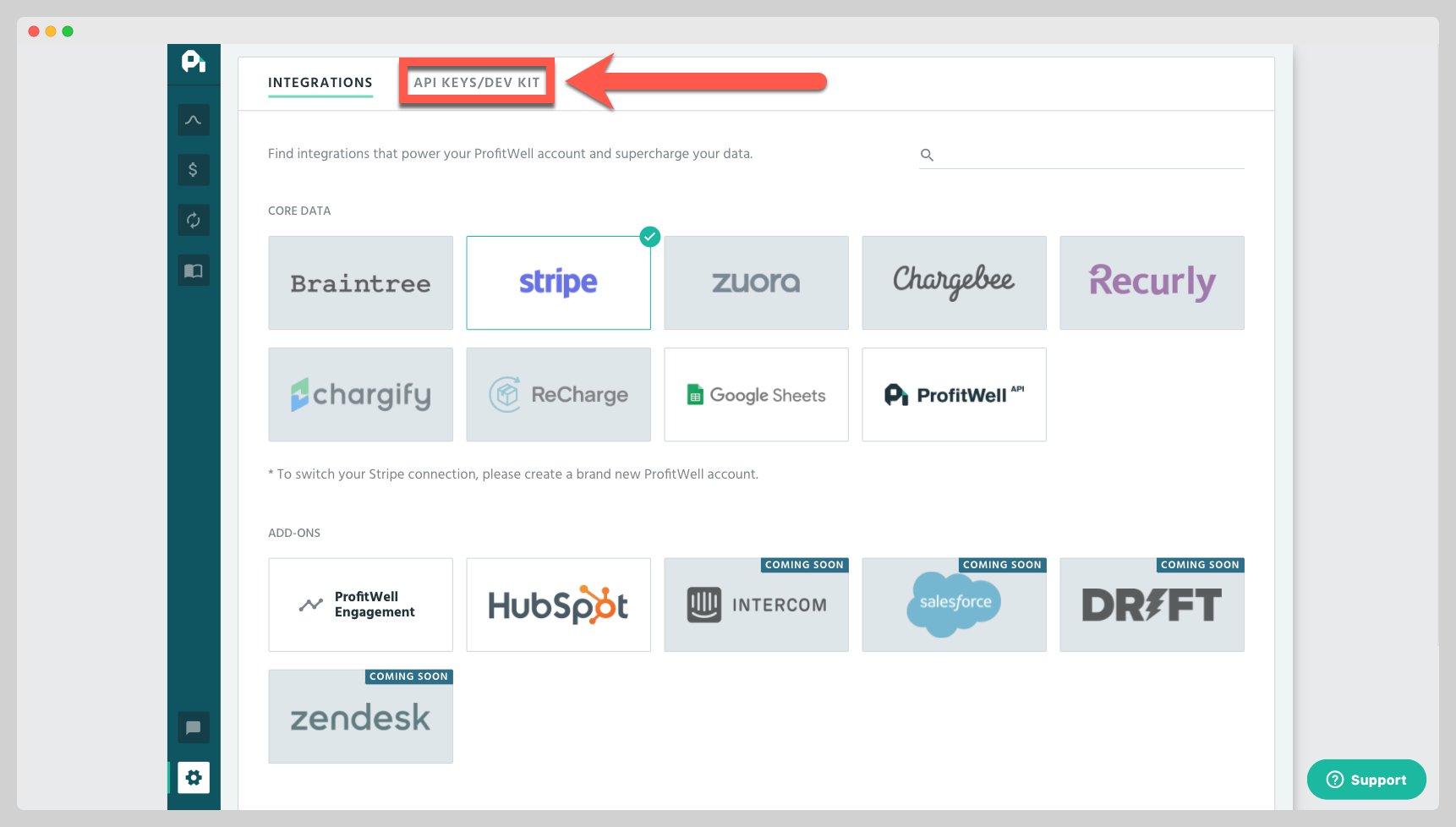Open settings gear in sidebar
The height and width of the screenshot is (827, 1456).
coord(194,778)
